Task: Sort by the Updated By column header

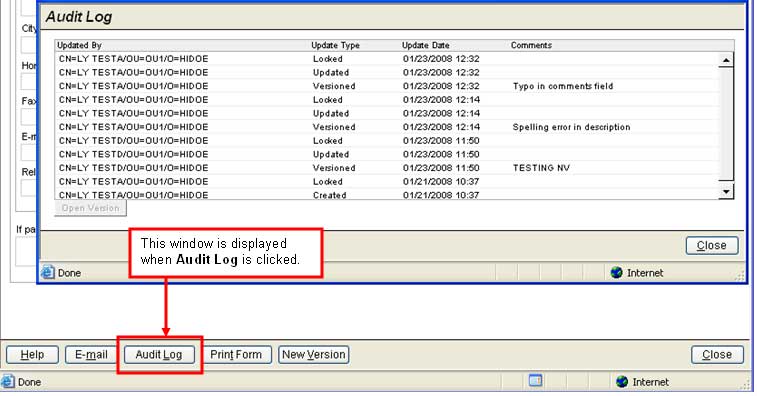Action: (x=80, y=45)
